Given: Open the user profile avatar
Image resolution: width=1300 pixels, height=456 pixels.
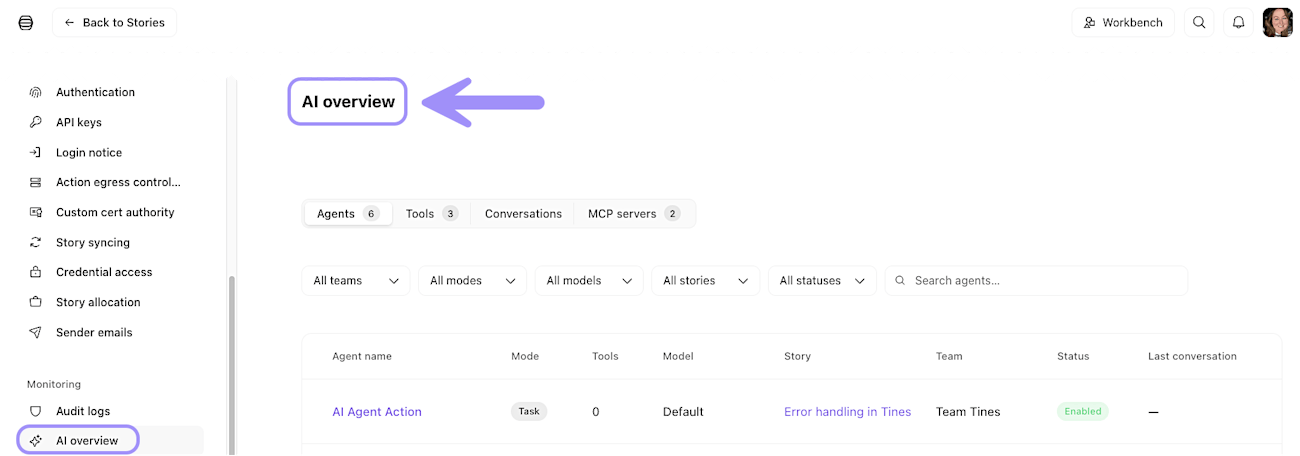Looking at the screenshot, I should (x=1277, y=22).
